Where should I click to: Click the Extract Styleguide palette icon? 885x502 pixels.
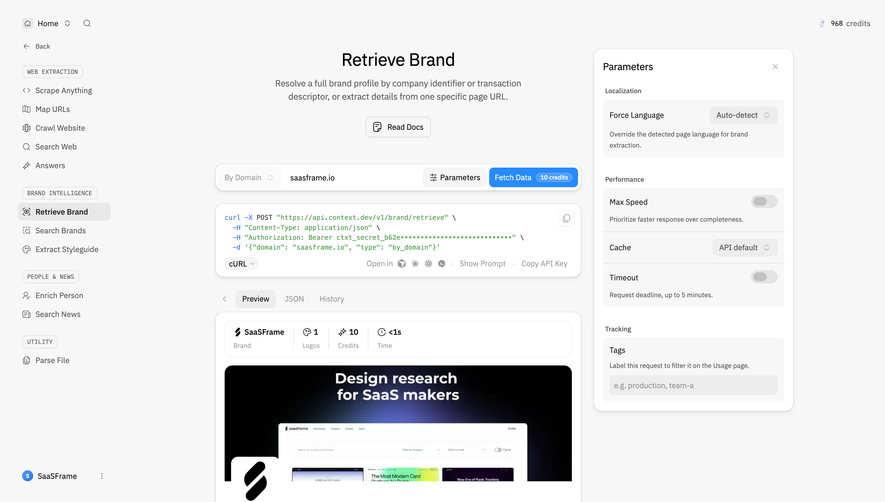27,249
